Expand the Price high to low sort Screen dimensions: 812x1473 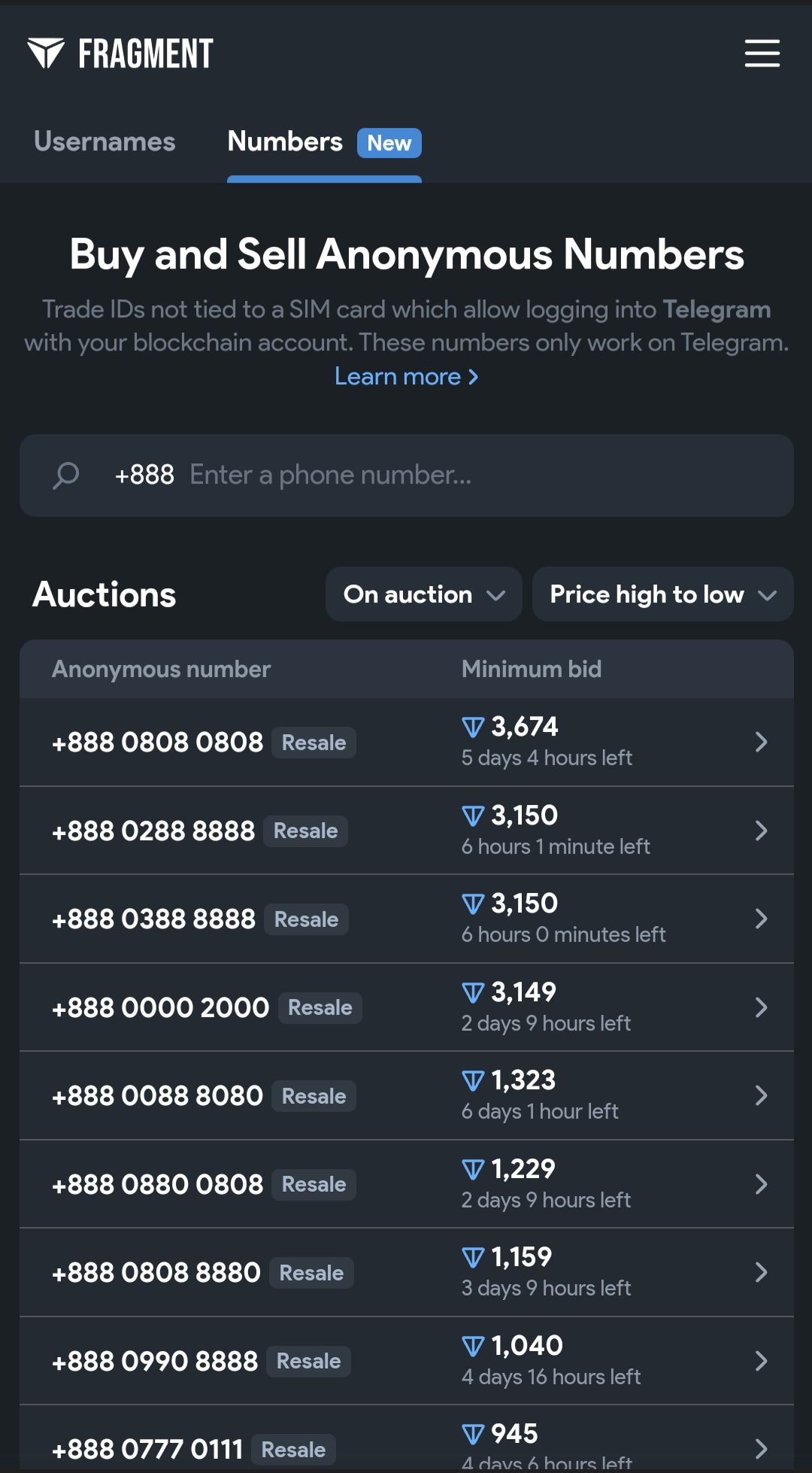pyautogui.click(x=662, y=594)
